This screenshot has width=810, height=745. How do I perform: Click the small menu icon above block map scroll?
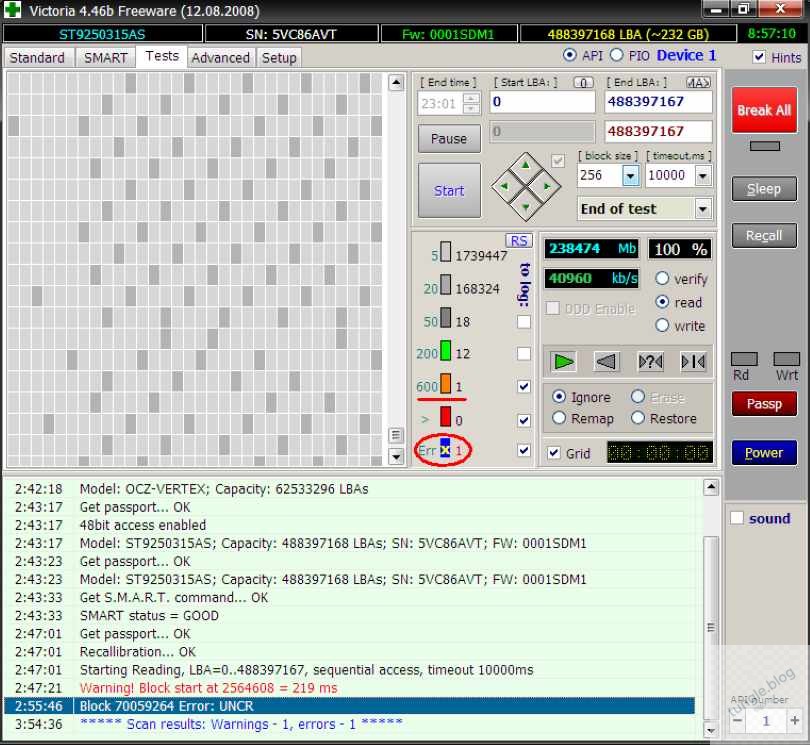click(x=396, y=435)
